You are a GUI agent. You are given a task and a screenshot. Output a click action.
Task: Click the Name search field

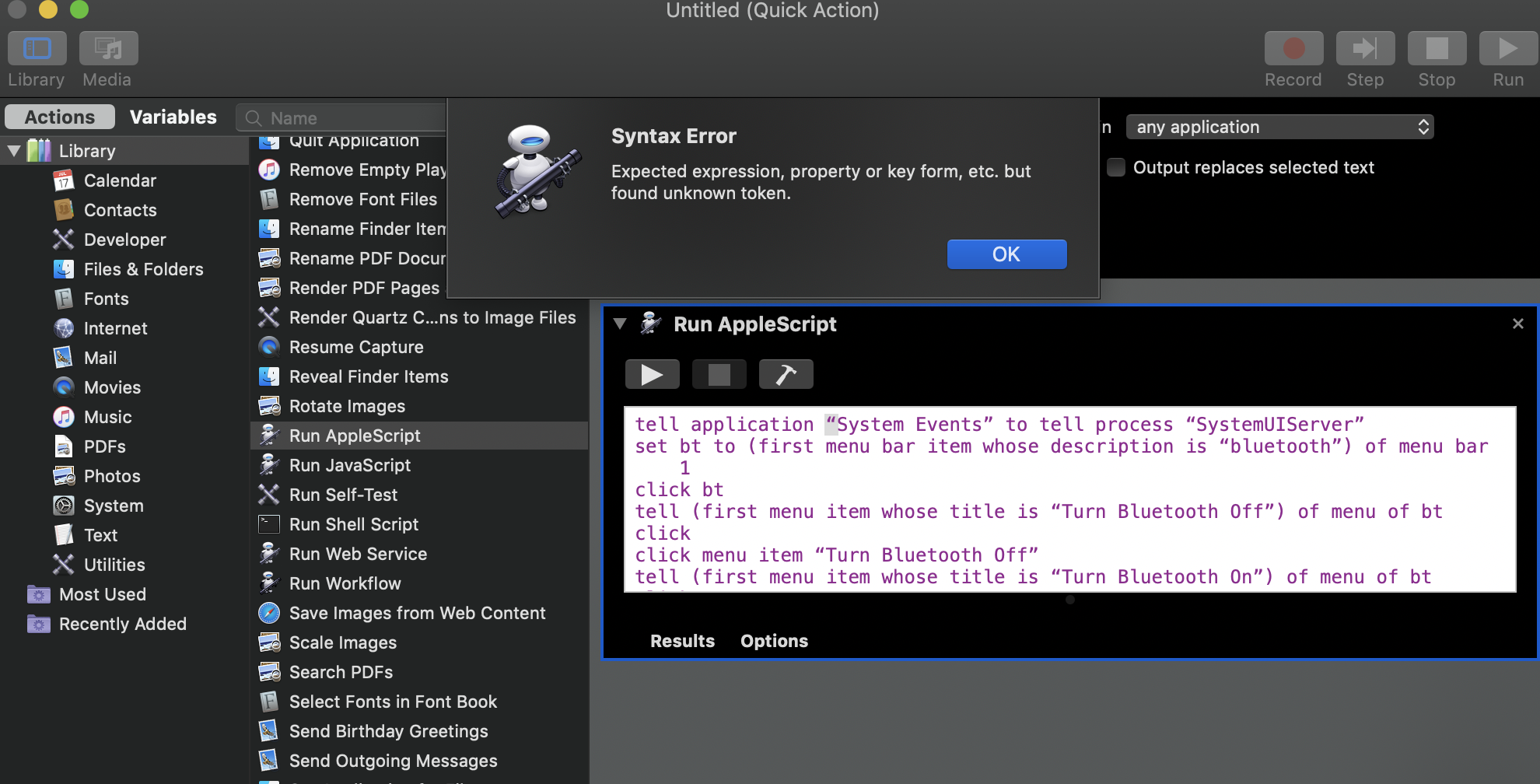(x=342, y=118)
